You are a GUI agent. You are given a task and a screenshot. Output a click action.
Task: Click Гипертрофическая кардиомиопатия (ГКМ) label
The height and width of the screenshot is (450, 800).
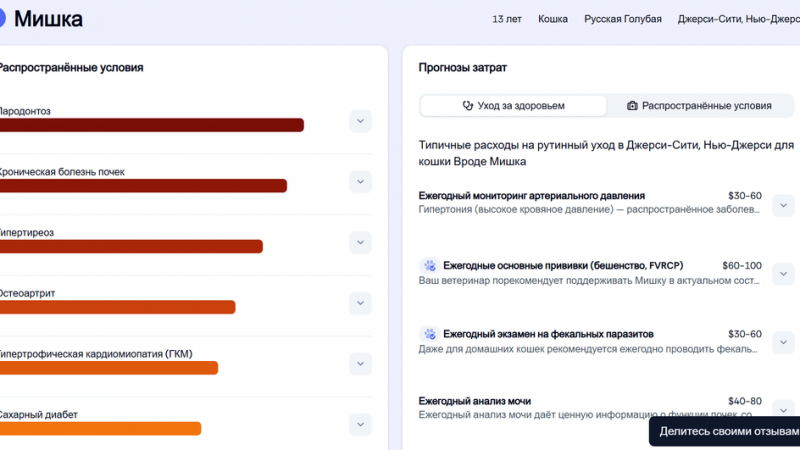click(x=96, y=354)
